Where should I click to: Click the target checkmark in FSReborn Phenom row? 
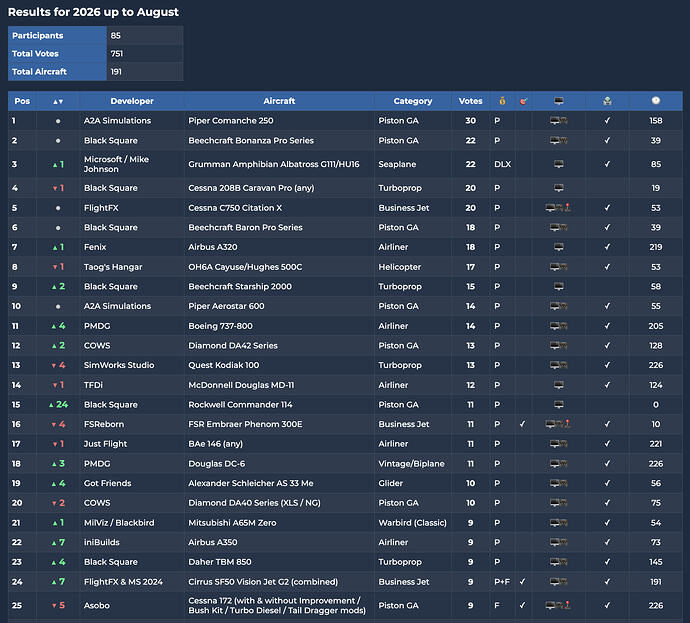[522, 424]
